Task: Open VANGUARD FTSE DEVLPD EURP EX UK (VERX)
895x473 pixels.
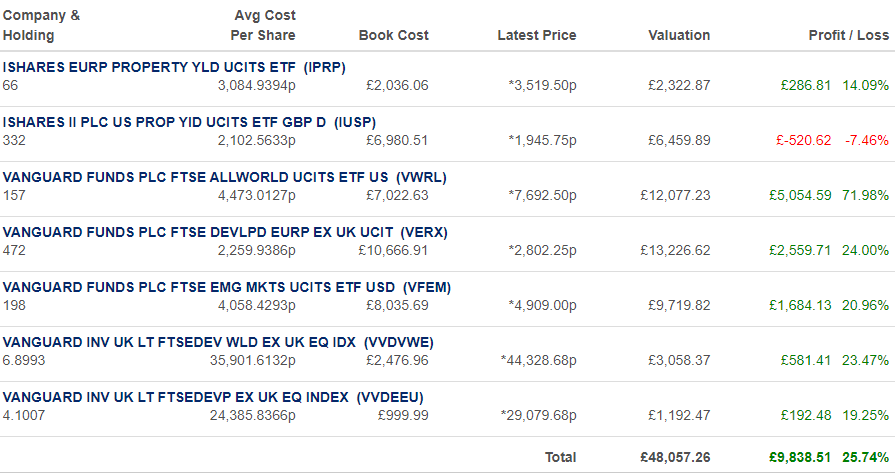Action: tap(225, 232)
